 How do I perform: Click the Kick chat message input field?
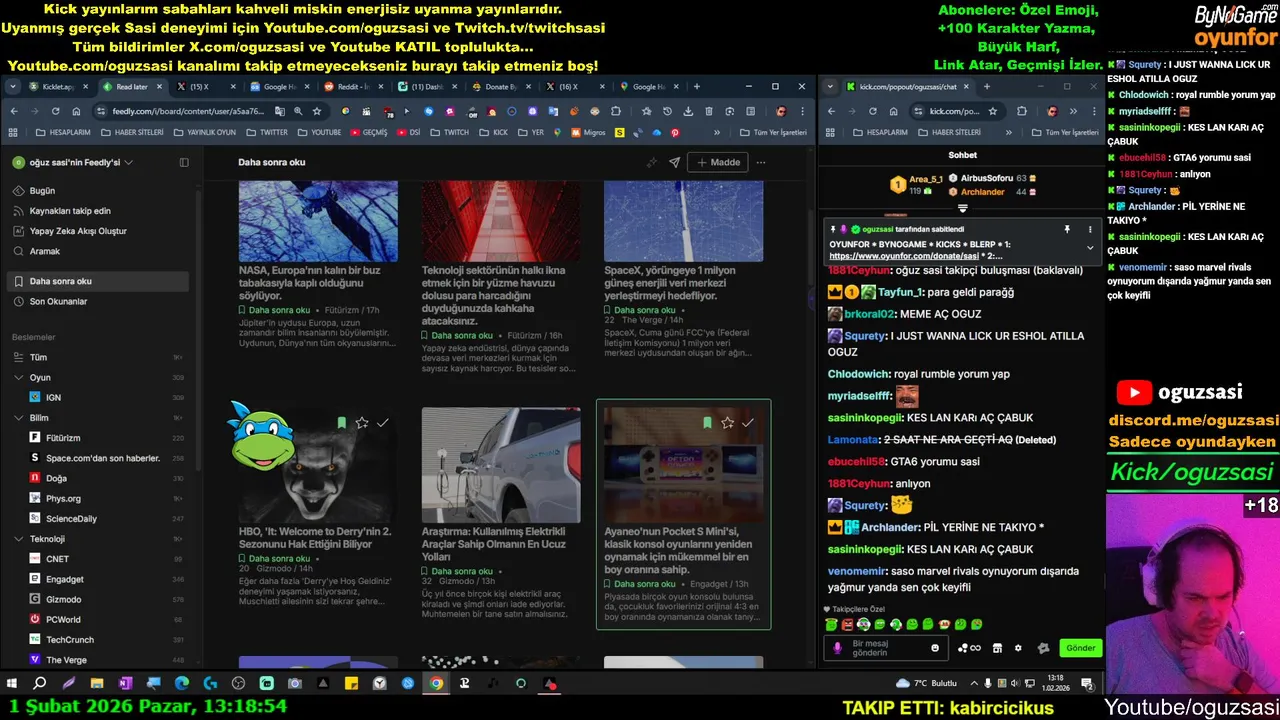[886, 648]
